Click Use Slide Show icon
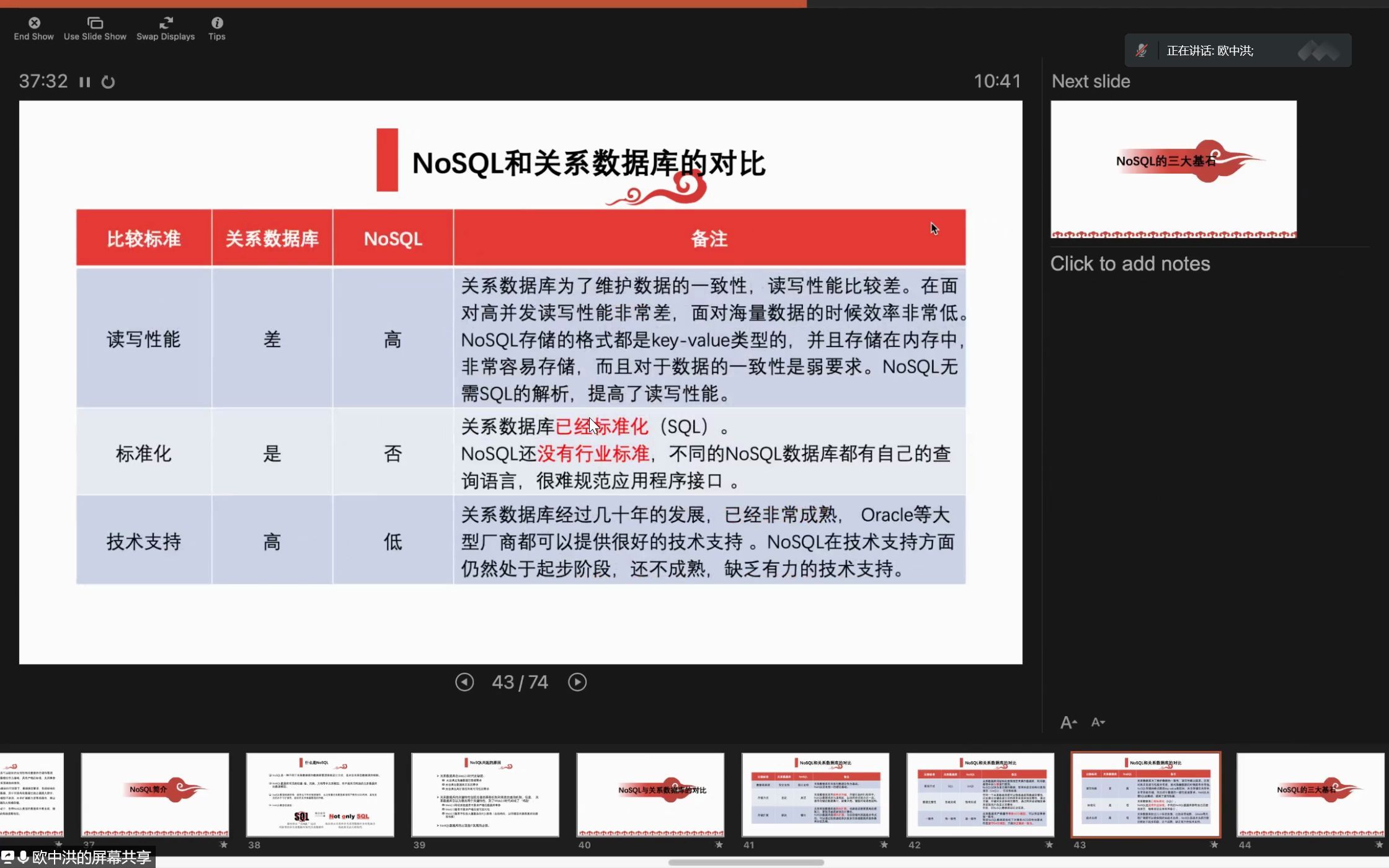 [95, 24]
